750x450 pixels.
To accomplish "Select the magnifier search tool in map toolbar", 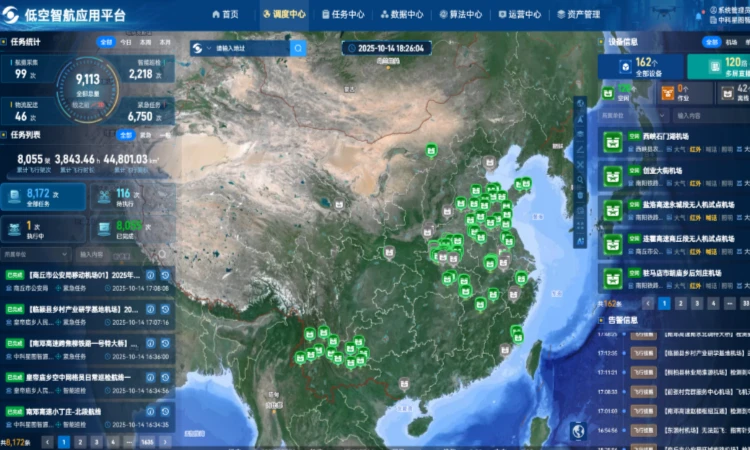I will [580, 180].
